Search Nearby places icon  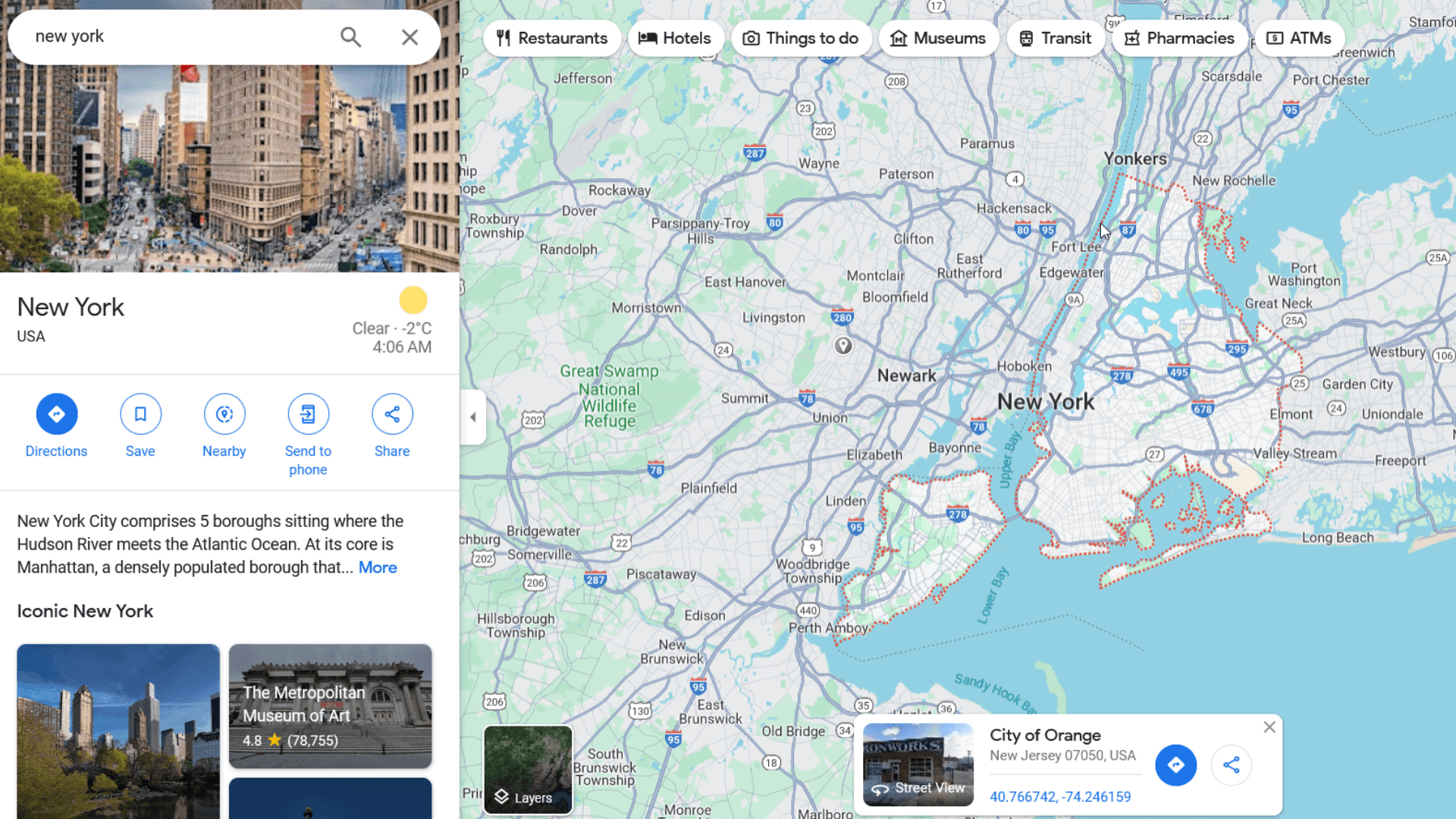[x=224, y=414]
